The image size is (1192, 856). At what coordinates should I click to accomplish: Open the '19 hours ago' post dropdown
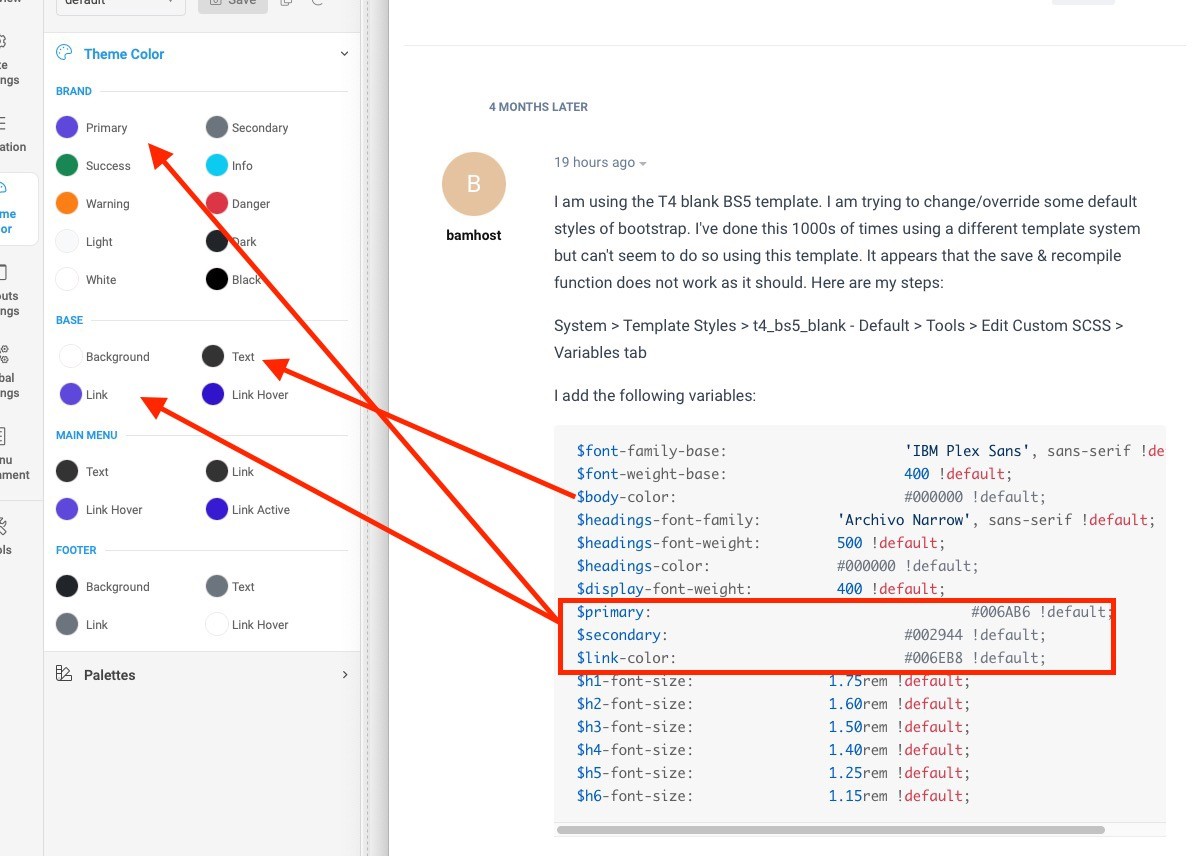pos(600,162)
